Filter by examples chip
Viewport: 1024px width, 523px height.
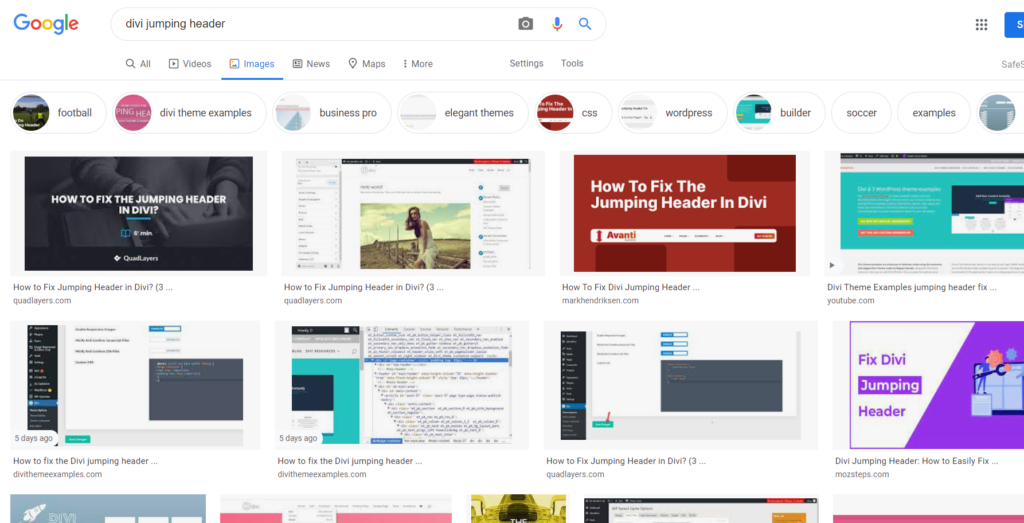click(x=934, y=113)
